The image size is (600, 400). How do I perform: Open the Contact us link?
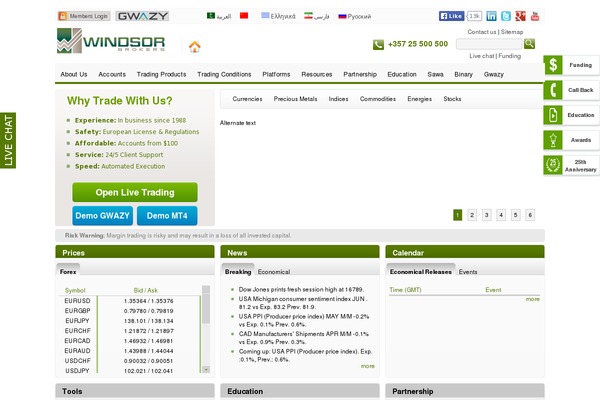(x=482, y=32)
